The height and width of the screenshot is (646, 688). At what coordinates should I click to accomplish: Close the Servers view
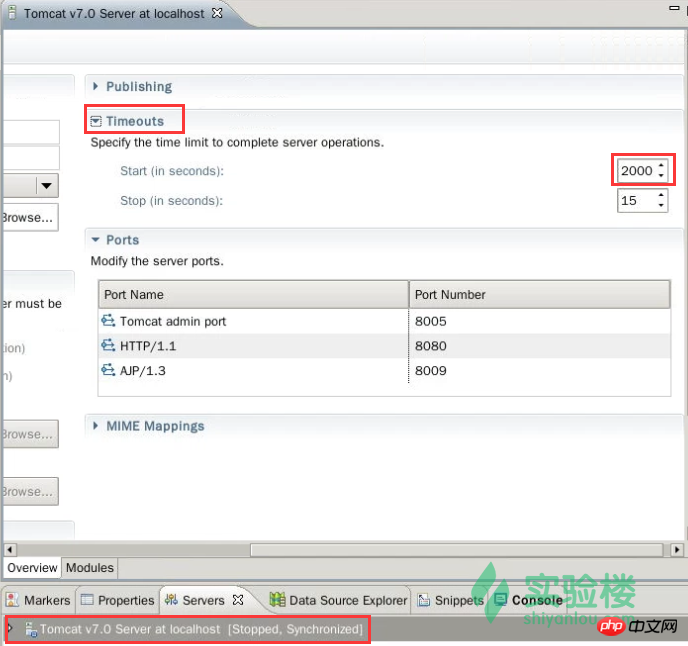click(238, 599)
